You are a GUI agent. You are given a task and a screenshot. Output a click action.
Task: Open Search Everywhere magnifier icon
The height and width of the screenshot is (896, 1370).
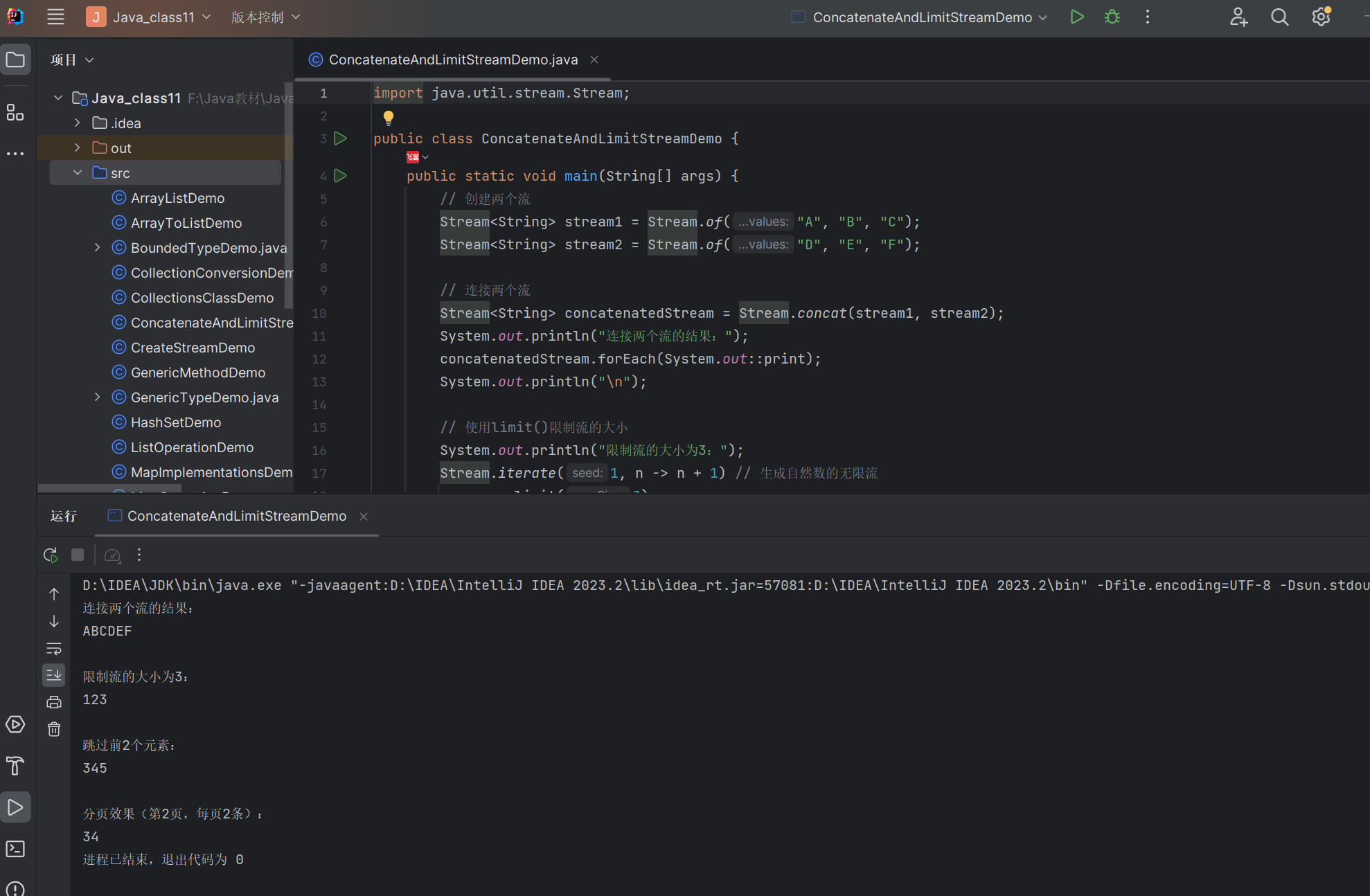click(x=1279, y=17)
